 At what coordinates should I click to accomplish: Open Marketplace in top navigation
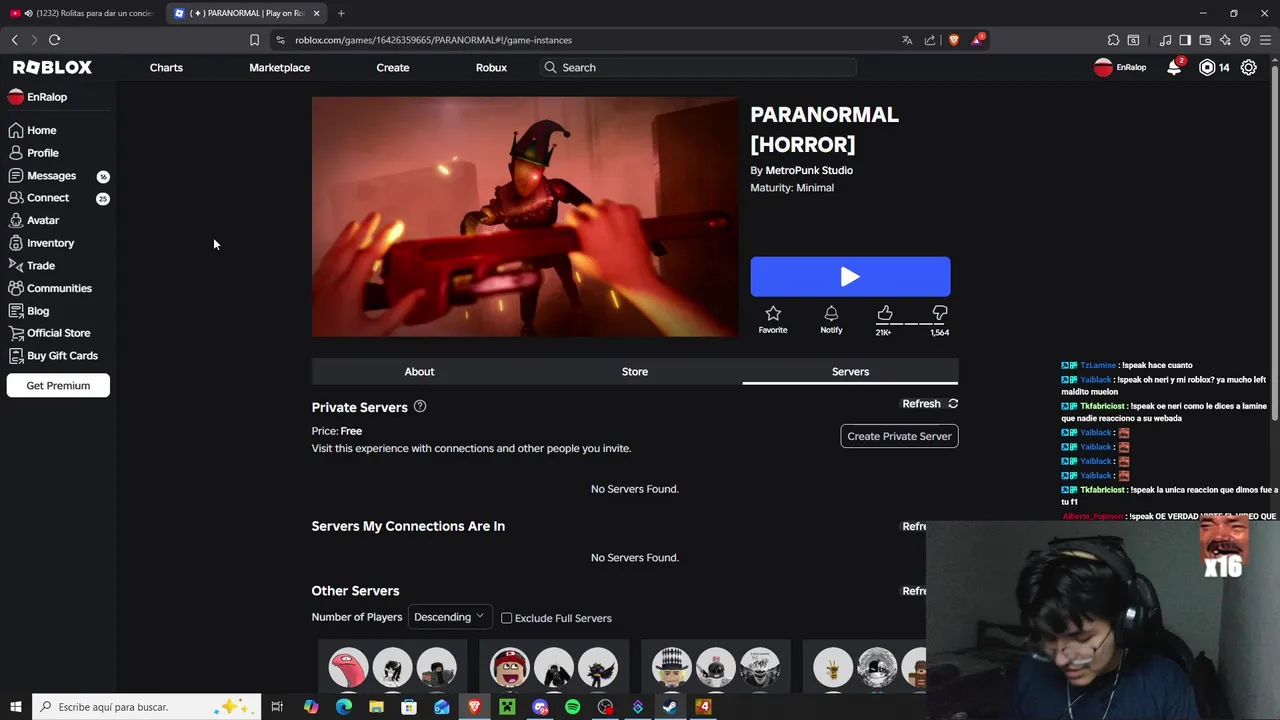tap(279, 67)
